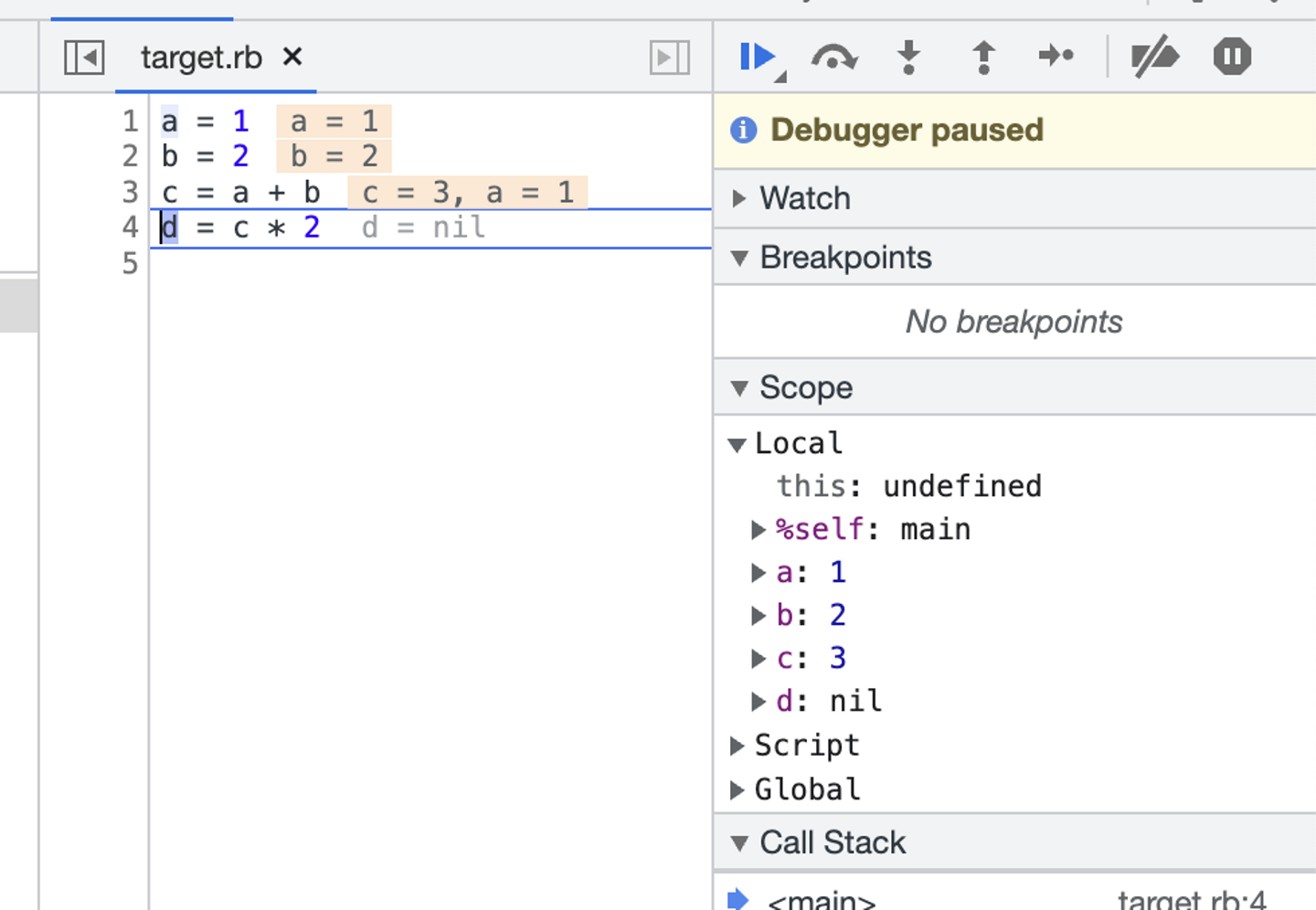Expand the Global scope
The image size is (1316, 910).
pos(738,789)
